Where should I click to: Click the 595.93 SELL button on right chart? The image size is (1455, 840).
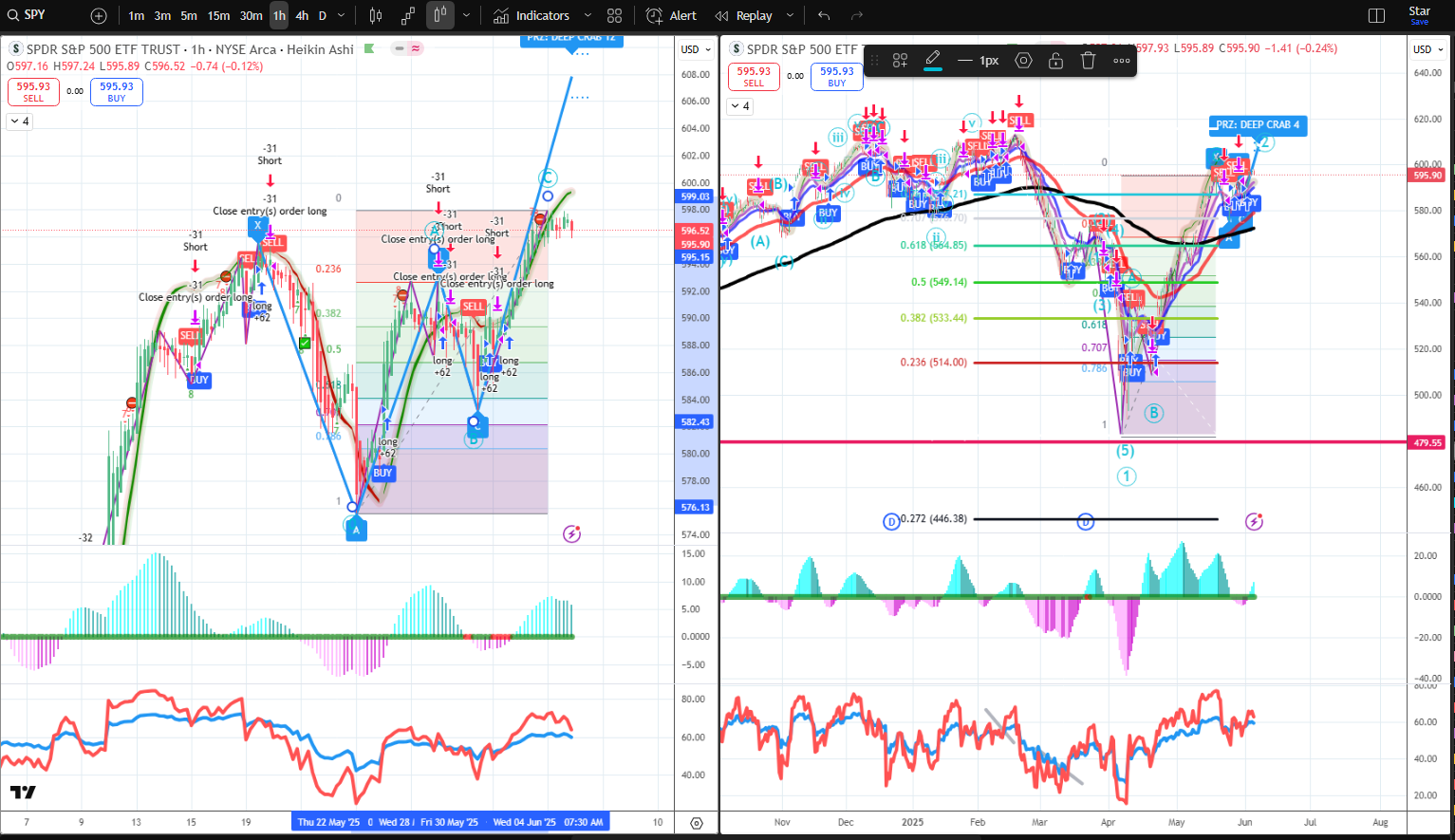(754, 77)
